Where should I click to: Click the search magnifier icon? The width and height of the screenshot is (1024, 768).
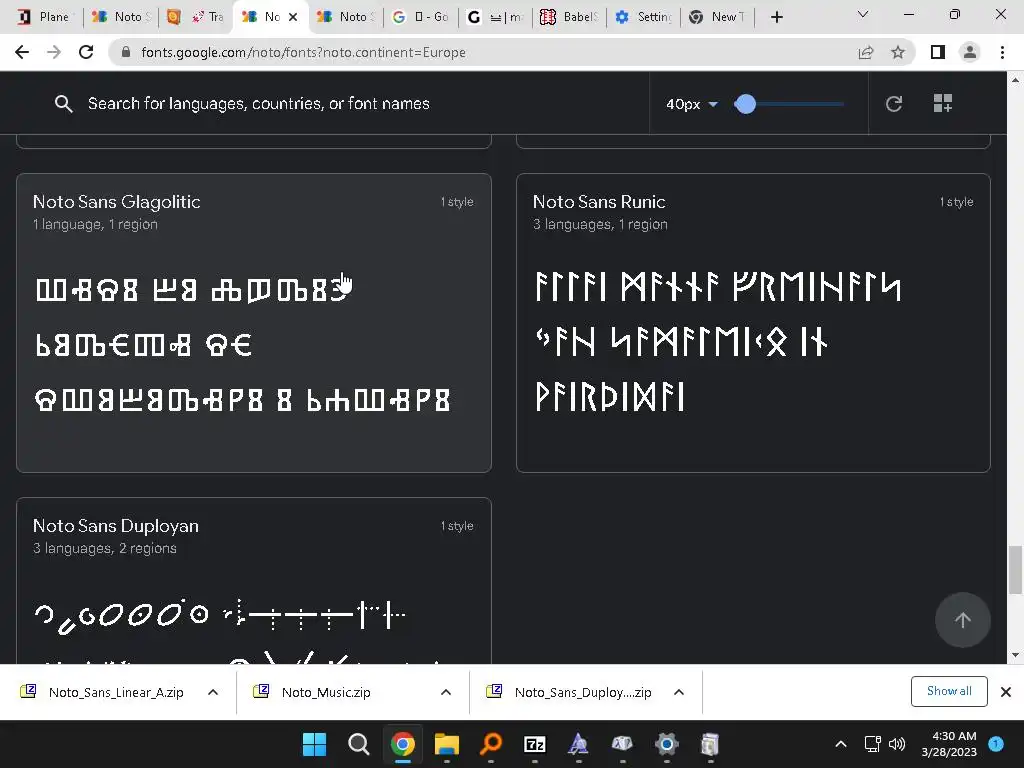click(63, 103)
